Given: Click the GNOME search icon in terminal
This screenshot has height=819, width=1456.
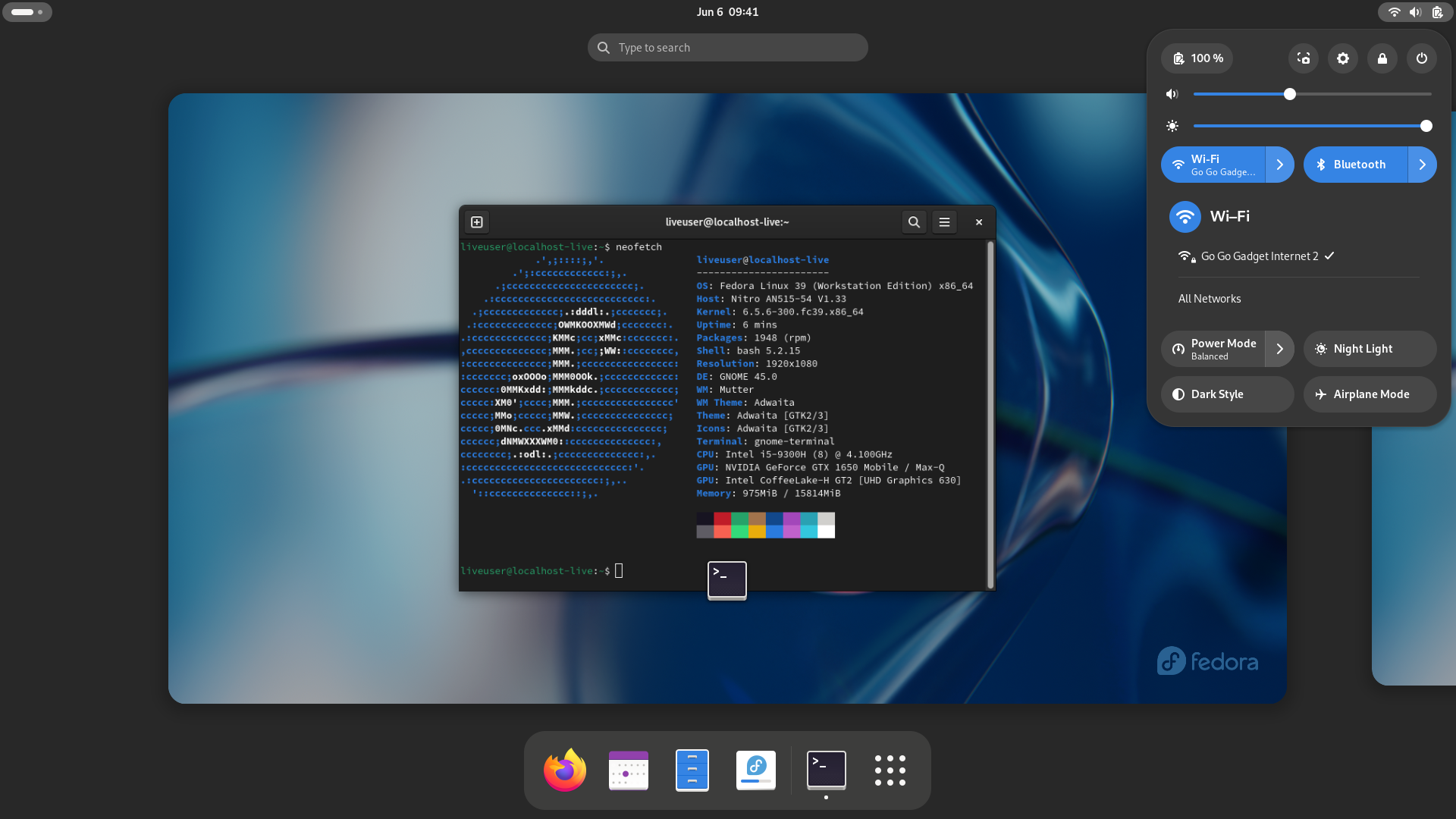Looking at the screenshot, I should coord(914,221).
